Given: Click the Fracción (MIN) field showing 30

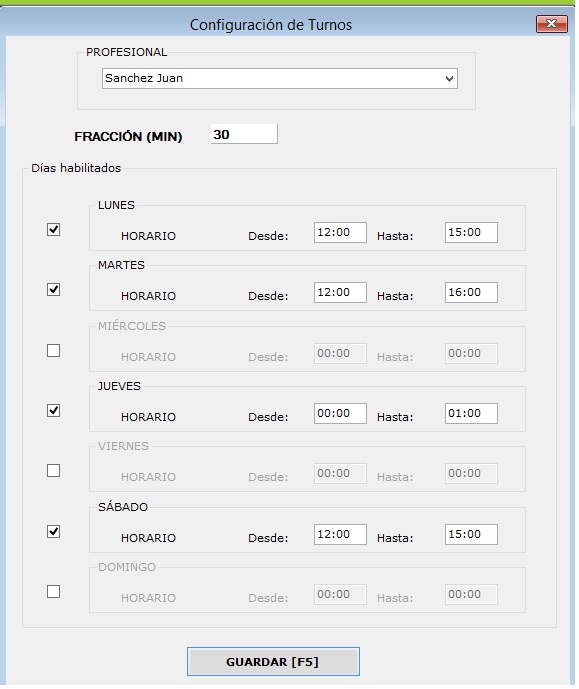Looking at the screenshot, I should point(244,134).
